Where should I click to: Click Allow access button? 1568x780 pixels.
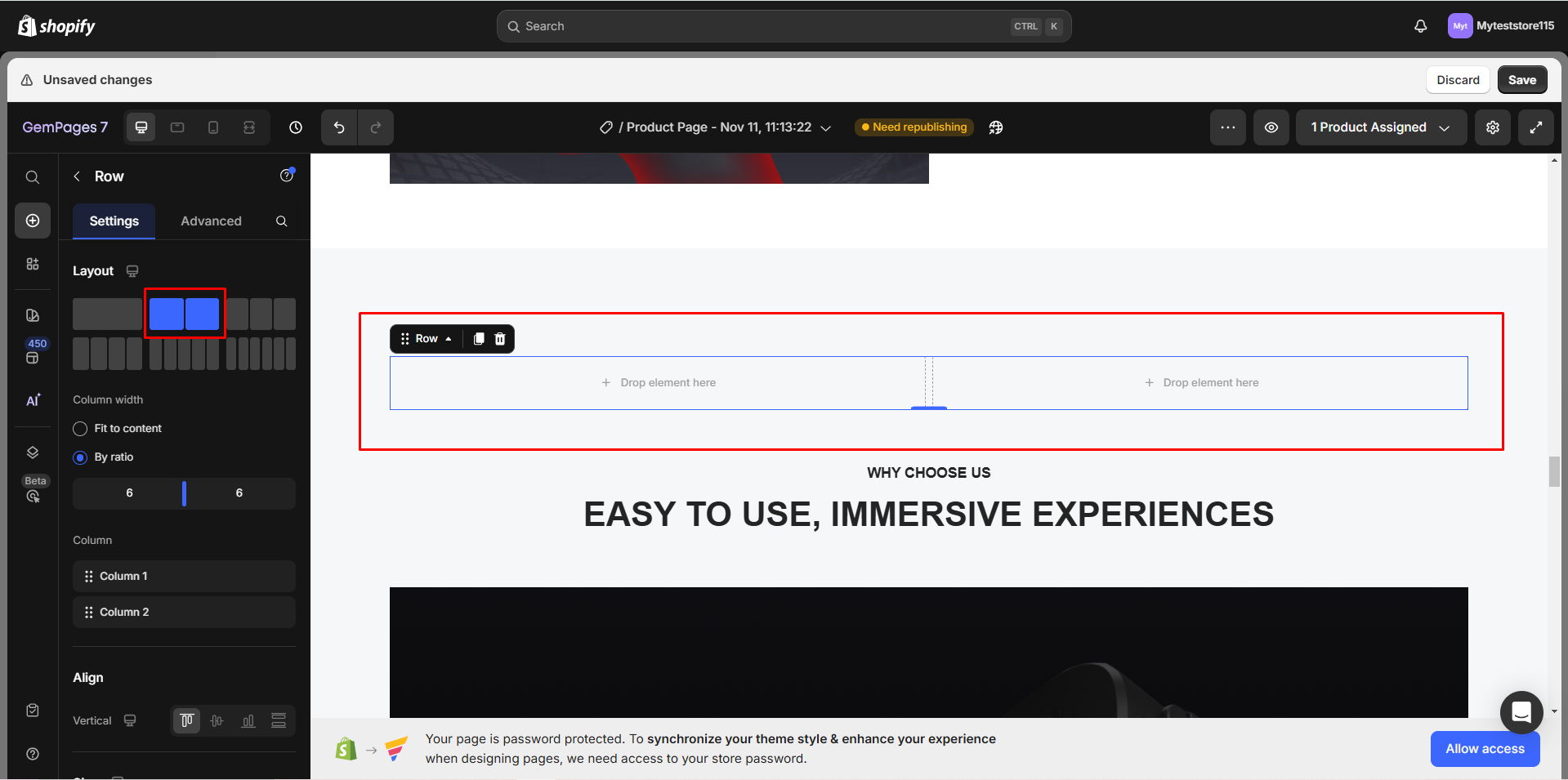[1485, 749]
